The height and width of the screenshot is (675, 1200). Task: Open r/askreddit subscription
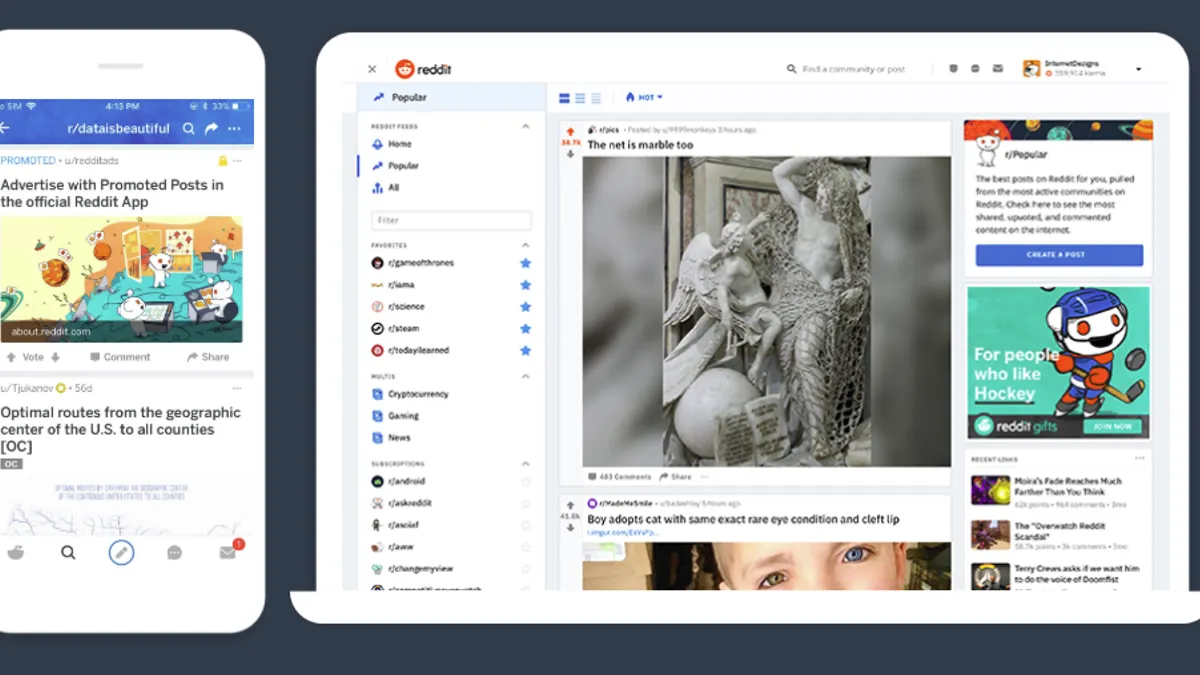[x=409, y=504]
